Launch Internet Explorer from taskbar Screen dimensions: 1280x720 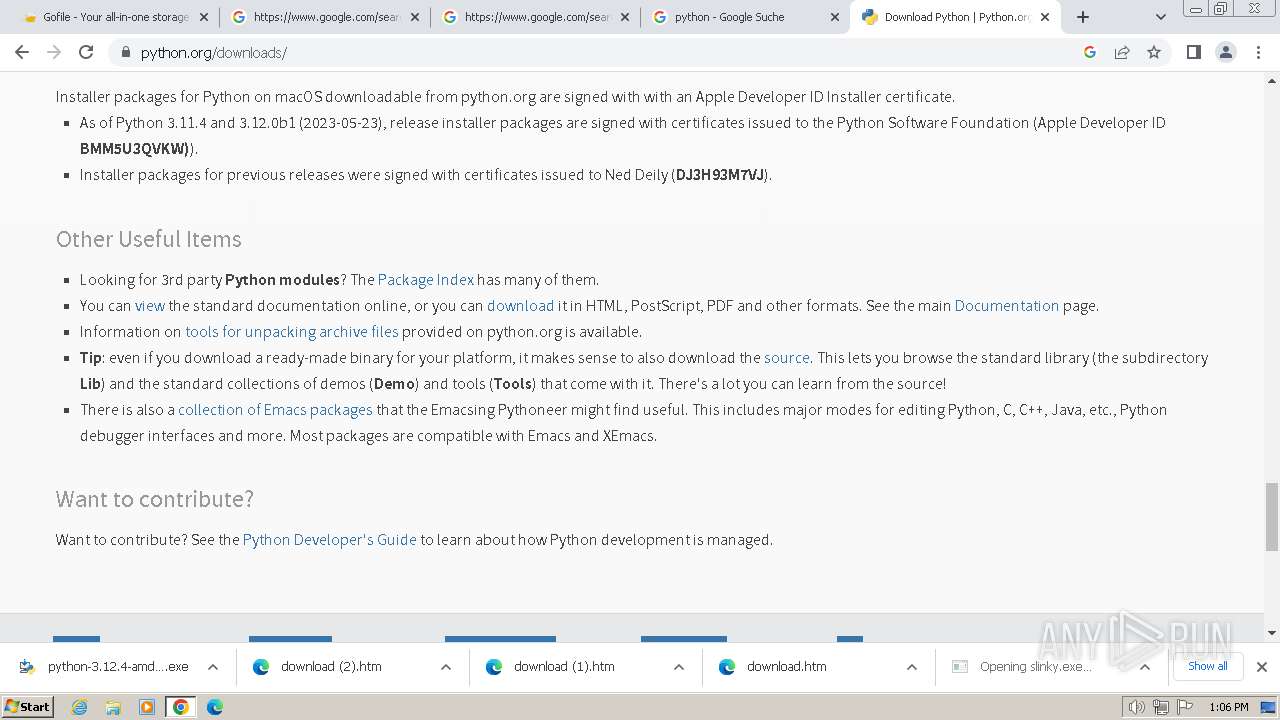tap(80, 707)
